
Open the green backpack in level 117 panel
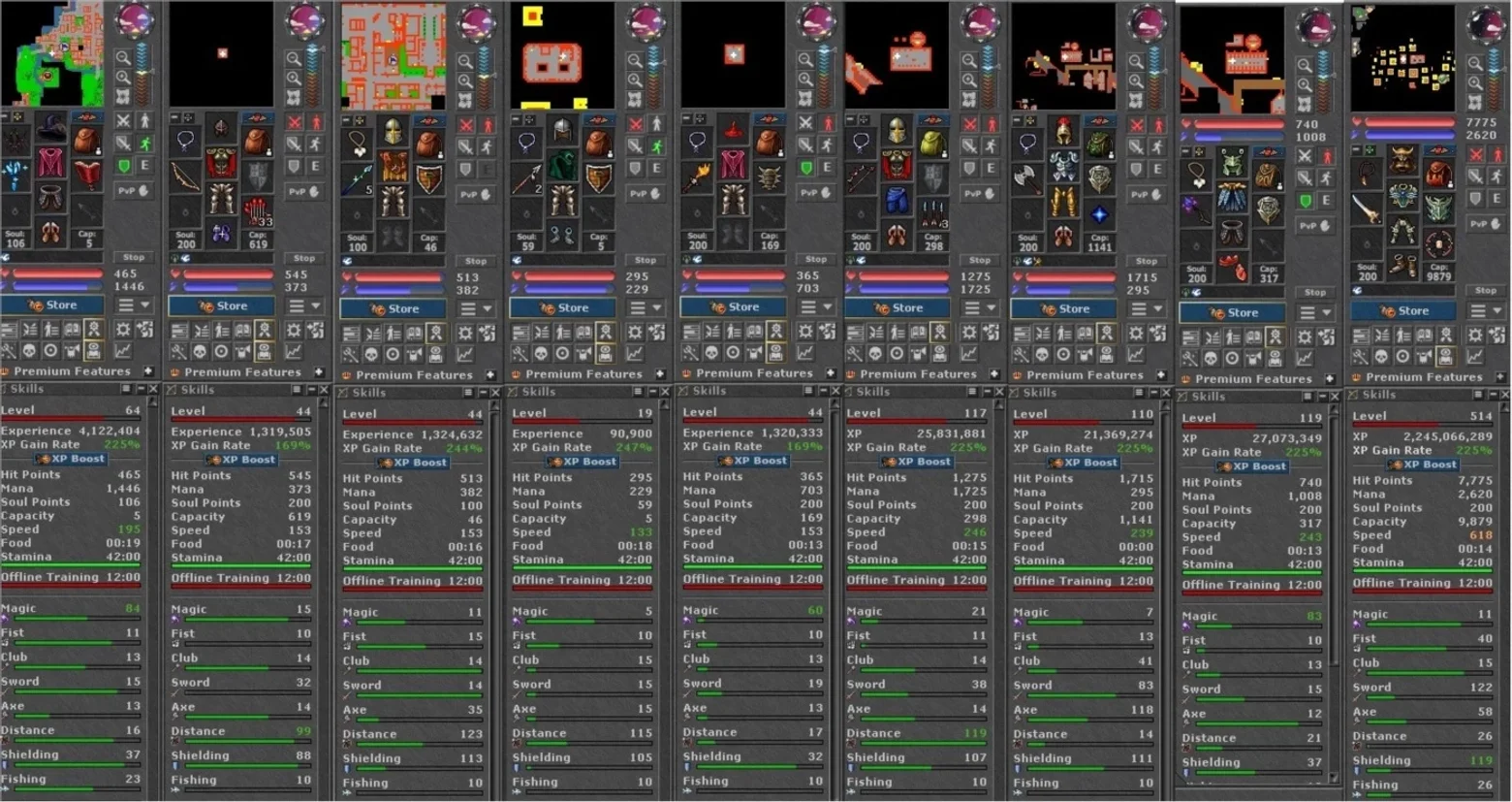point(932,143)
